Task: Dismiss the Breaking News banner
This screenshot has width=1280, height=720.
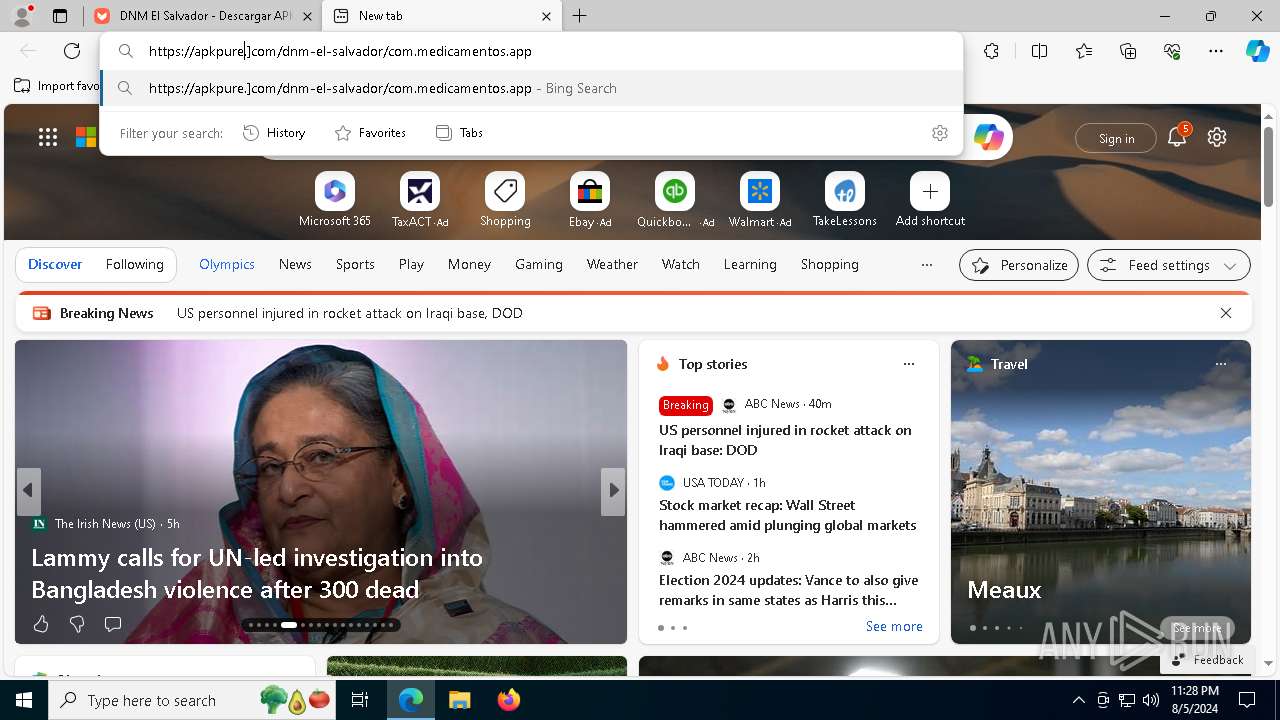Action: pyautogui.click(x=1225, y=313)
